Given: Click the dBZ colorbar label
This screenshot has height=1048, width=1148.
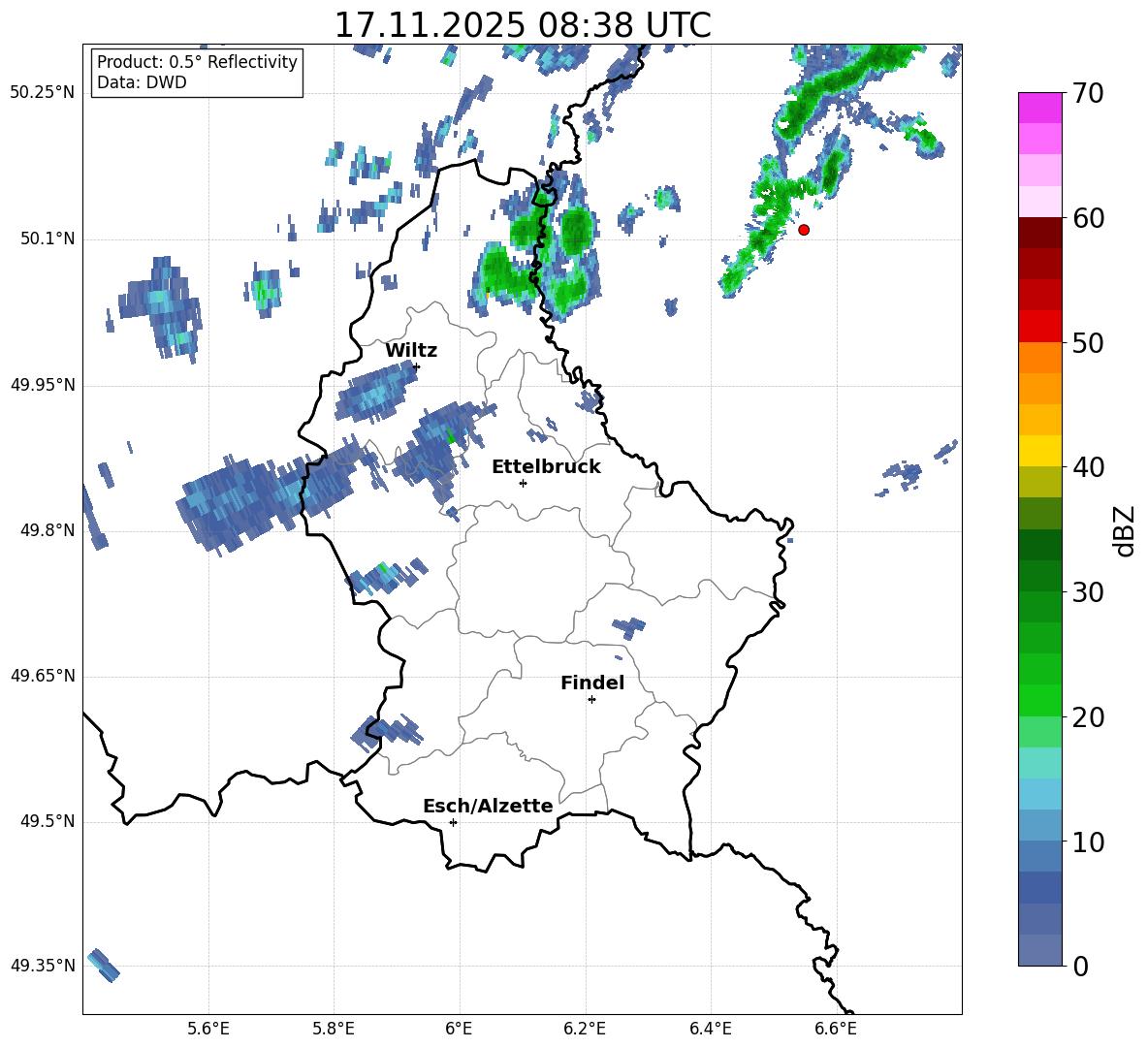Looking at the screenshot, I should (1125, 530).
